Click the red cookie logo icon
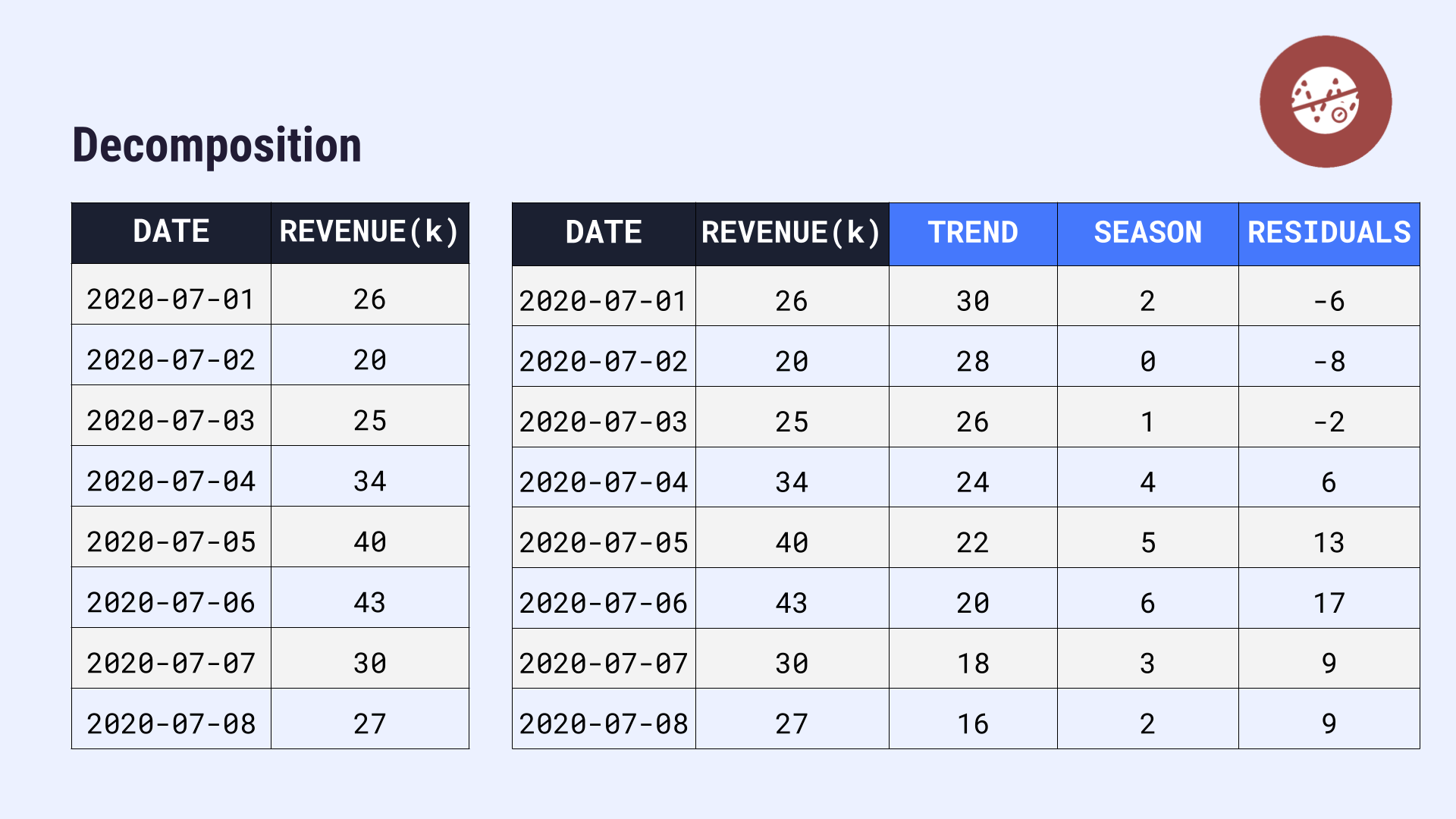The width and height of the screenshot is (1456, 819). click(1325, 102)
